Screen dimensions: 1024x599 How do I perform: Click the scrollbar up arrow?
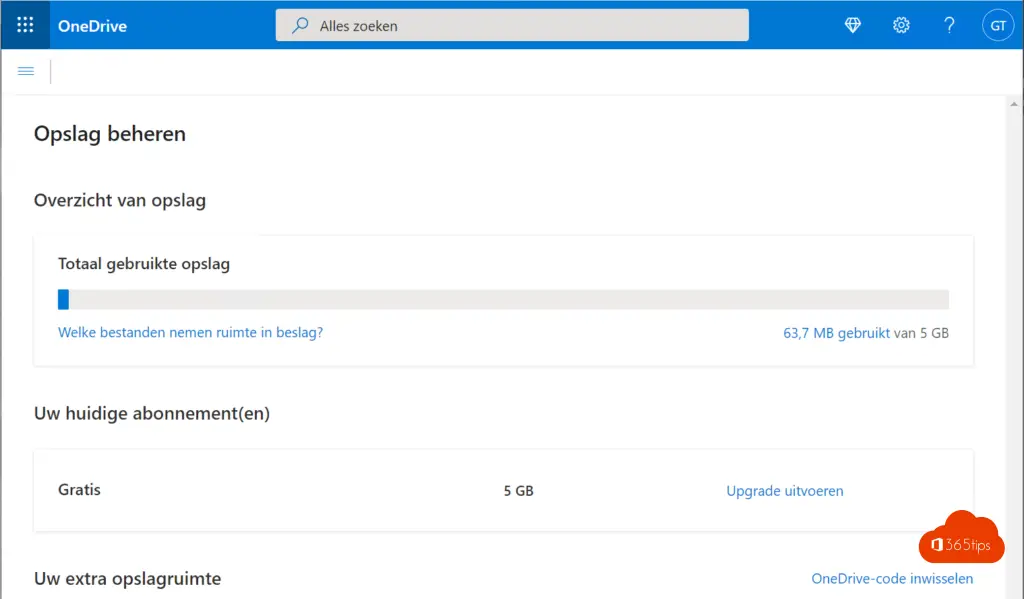click(x=1014, y=105)
